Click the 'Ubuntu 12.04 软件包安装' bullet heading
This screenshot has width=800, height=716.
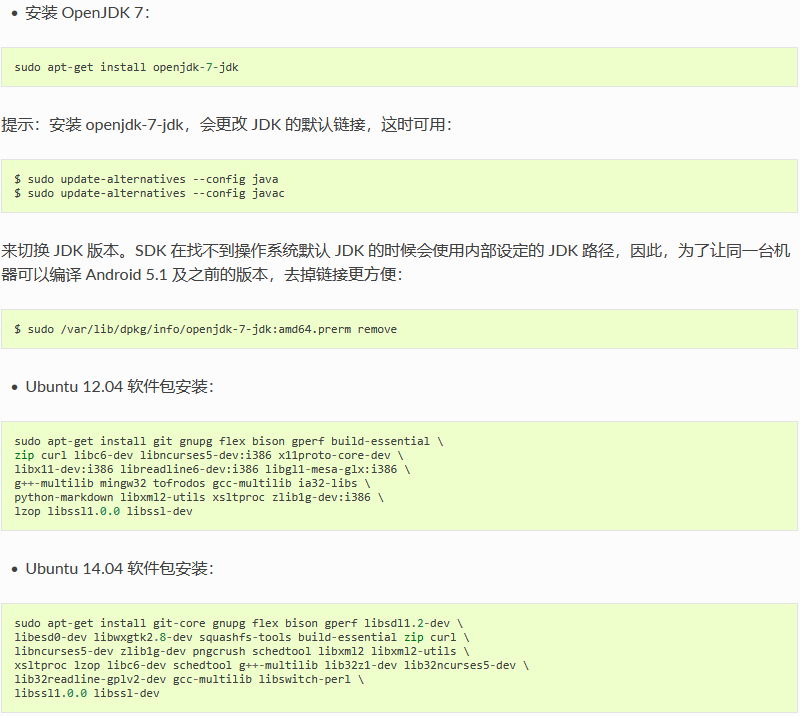point(119,387)
